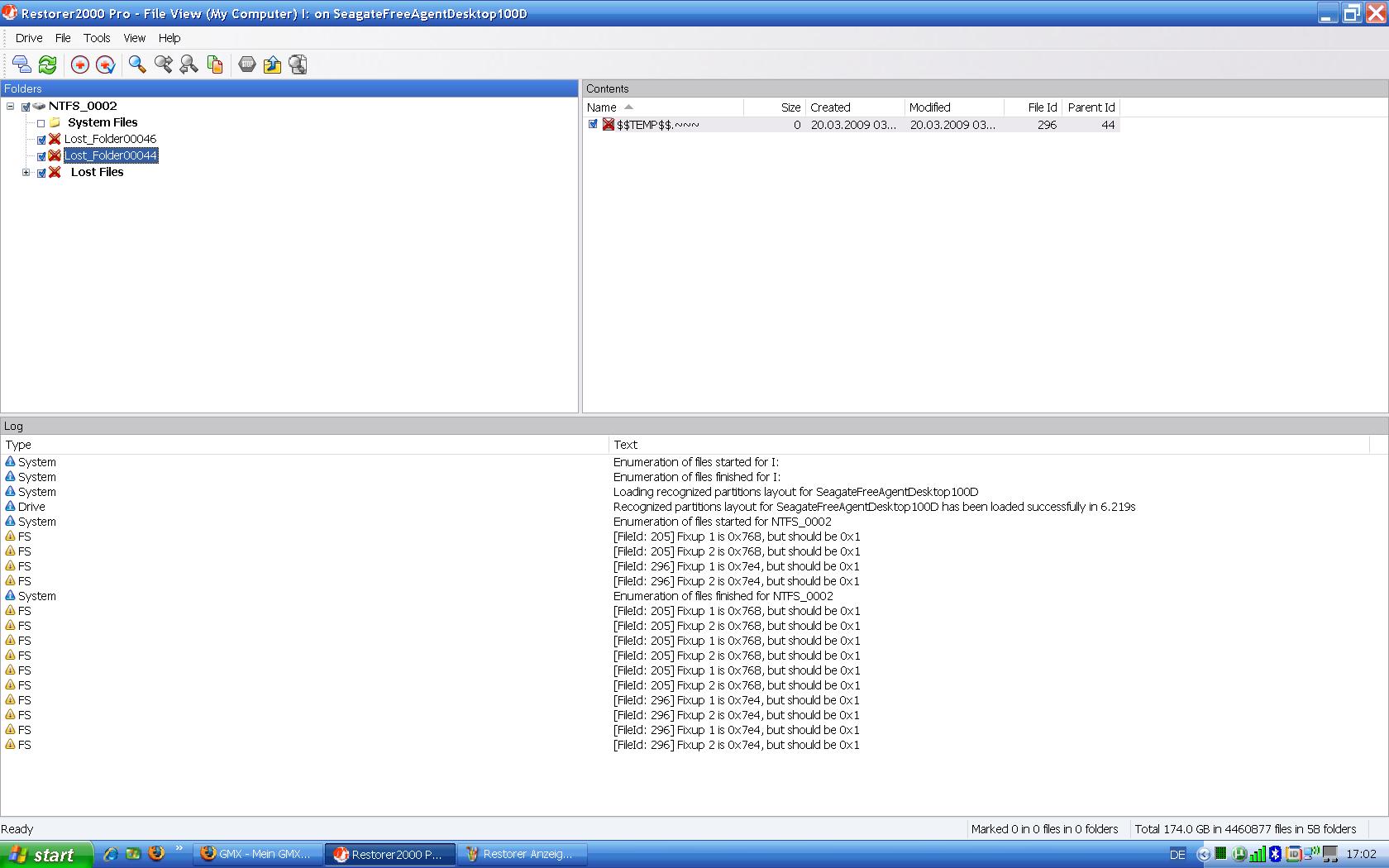This screenshot has width=1389, height=868.
Task: Toggle the $$TEMP$$.~~~ file checkbox
Action: click(x=593, y=124)
